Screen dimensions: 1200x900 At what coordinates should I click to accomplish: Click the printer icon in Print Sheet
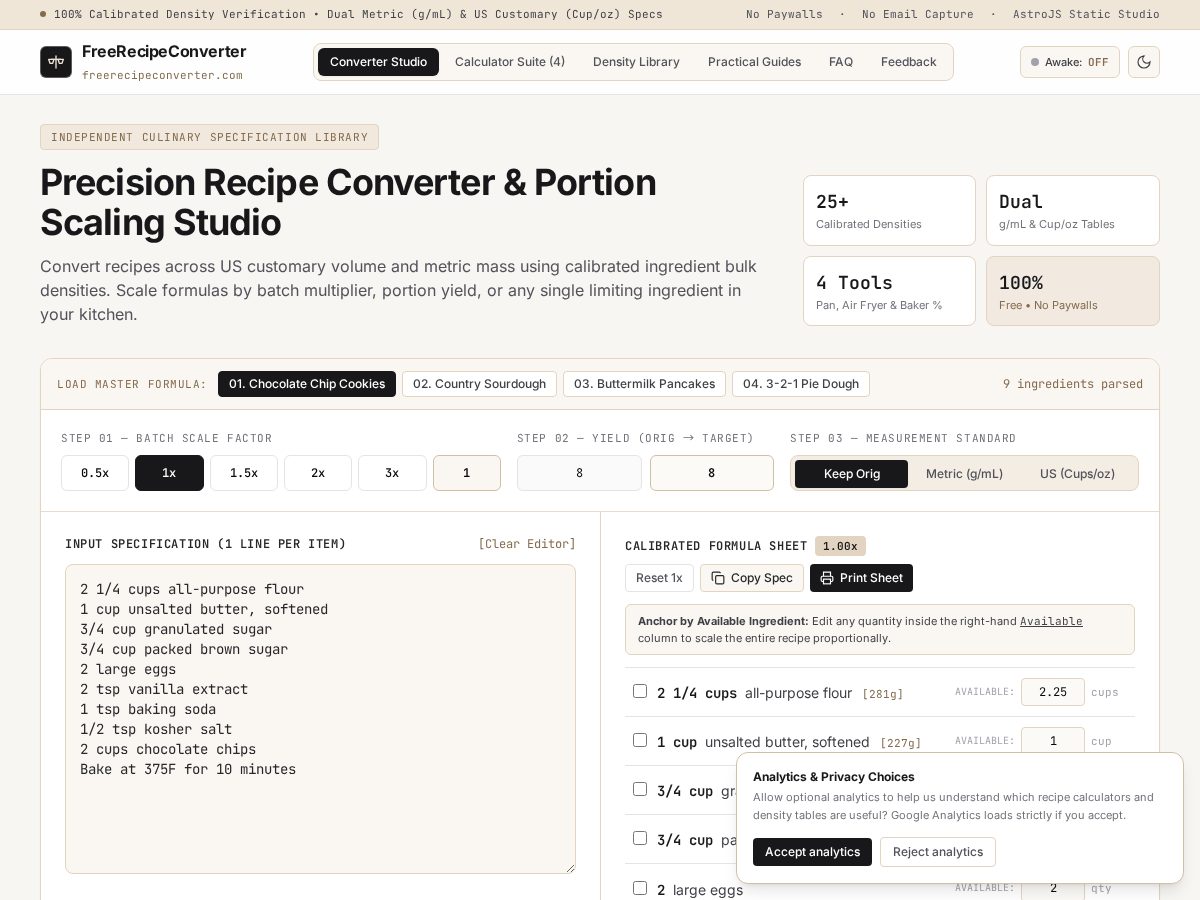(827, 578)
